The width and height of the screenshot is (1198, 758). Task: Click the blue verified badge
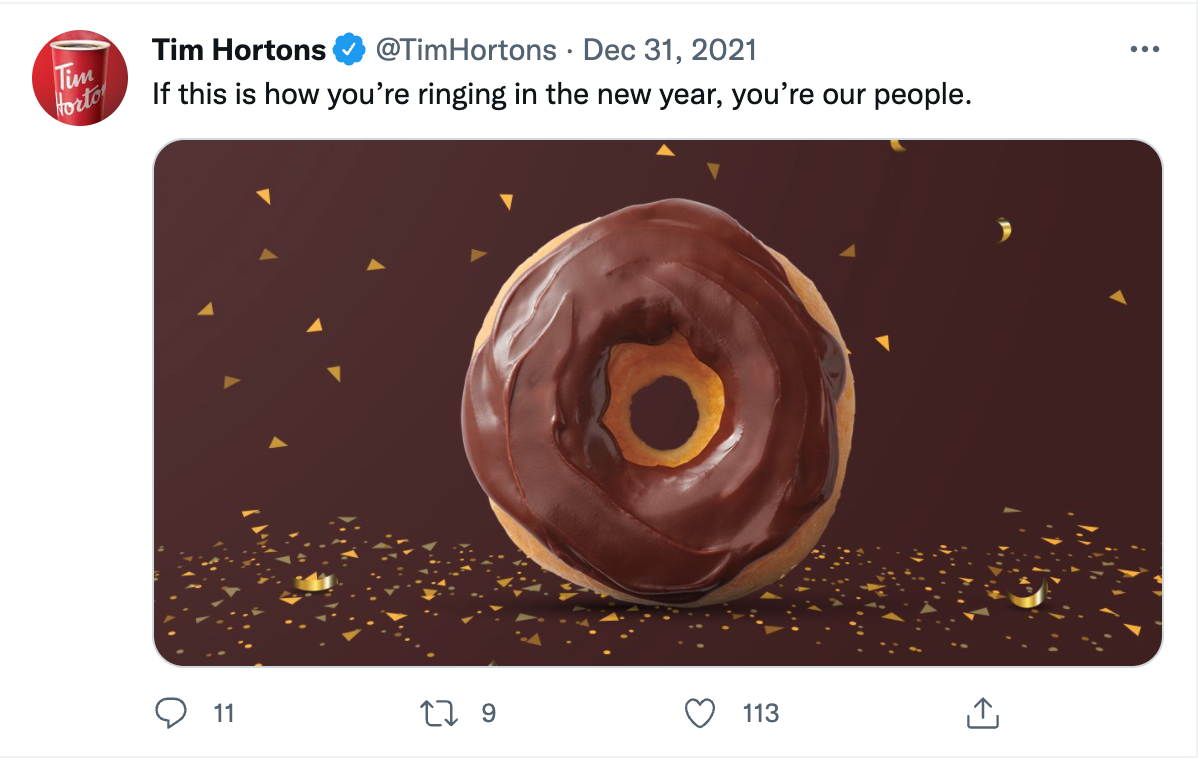click(x=349, y=50)
